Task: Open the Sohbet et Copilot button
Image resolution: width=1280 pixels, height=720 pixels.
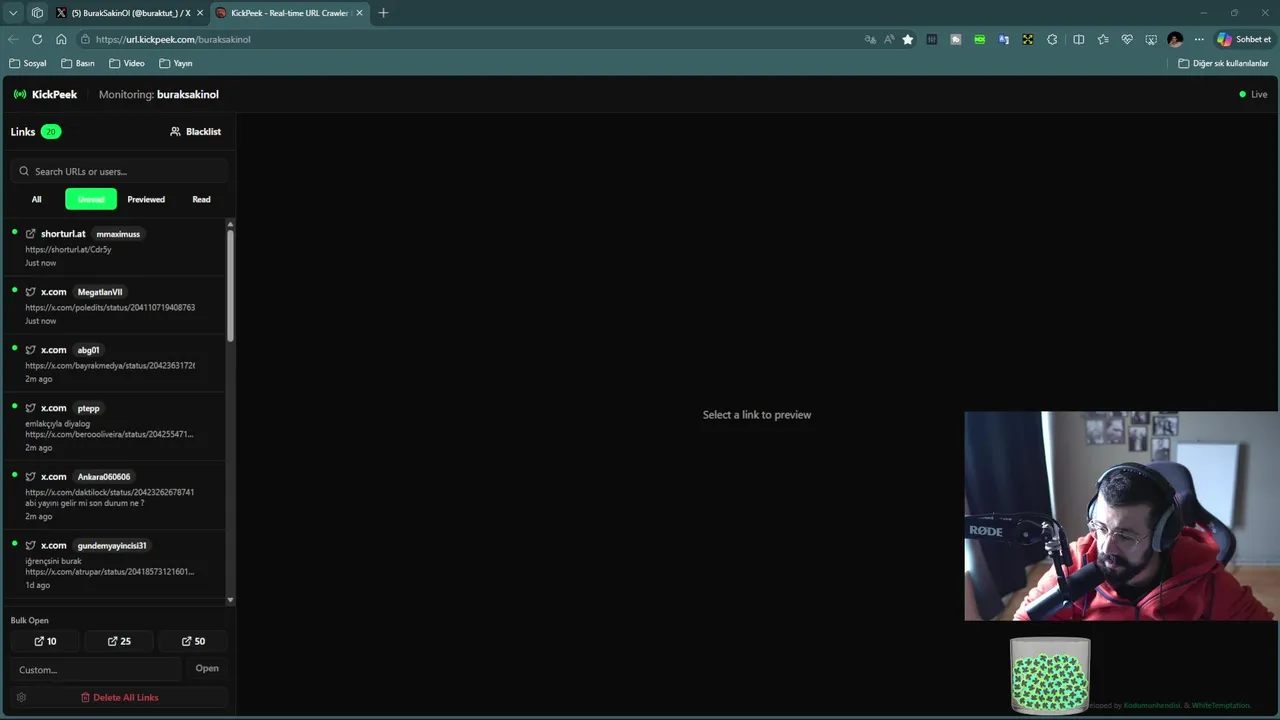Action: (x=1244, y=39)
